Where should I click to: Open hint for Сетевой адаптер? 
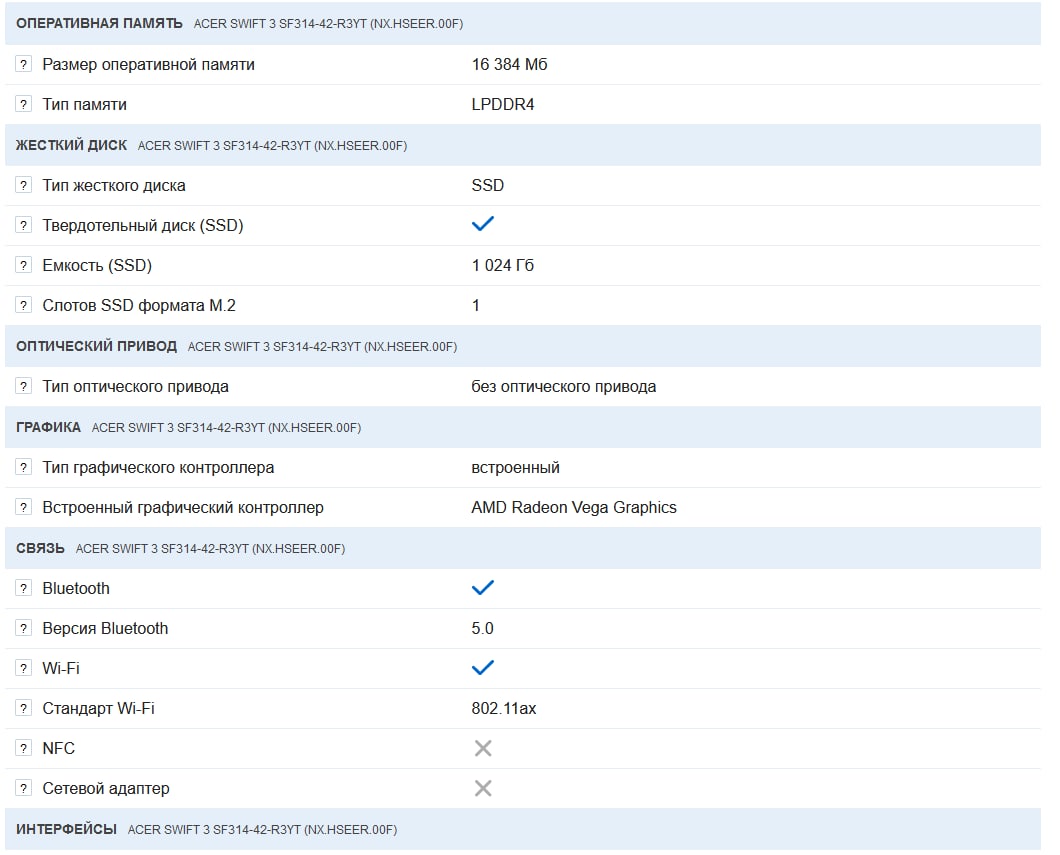point(24,788)
